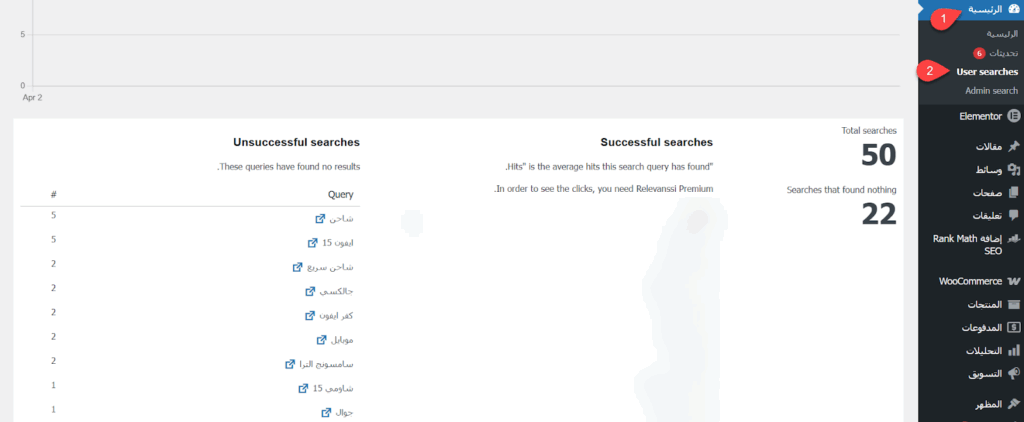Click the payments dollar icon beside المدفوعات
Image resolution: width=1024 pixels, height=422 pixels.
pos(1014,328)
